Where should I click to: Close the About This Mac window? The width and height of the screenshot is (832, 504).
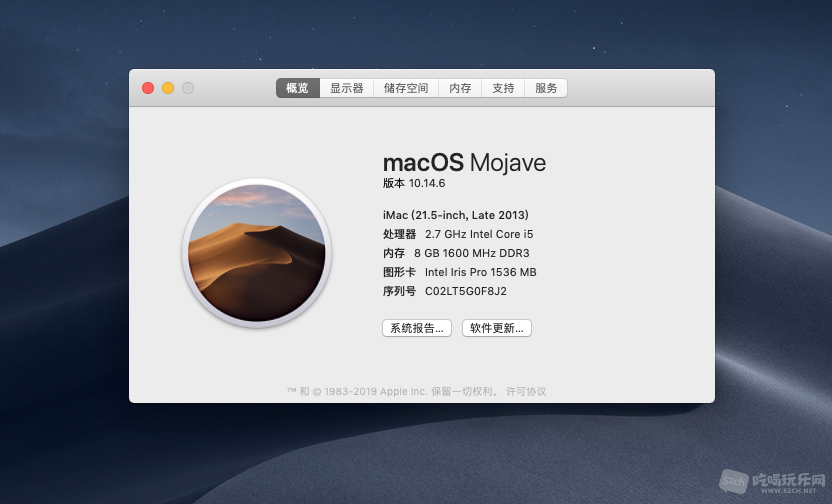tap(148, 88)
